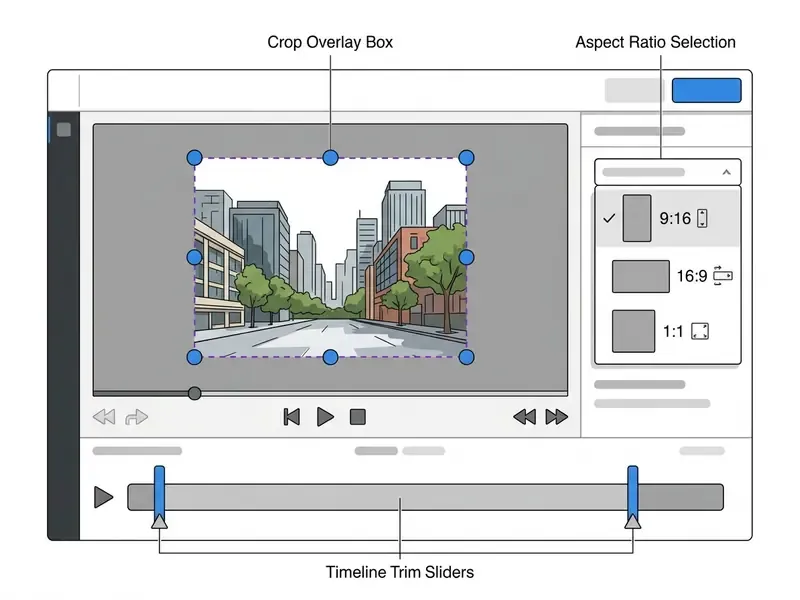Click the skip-to-start playback icon
The image size is (800, 600).
tap(292, 417)
